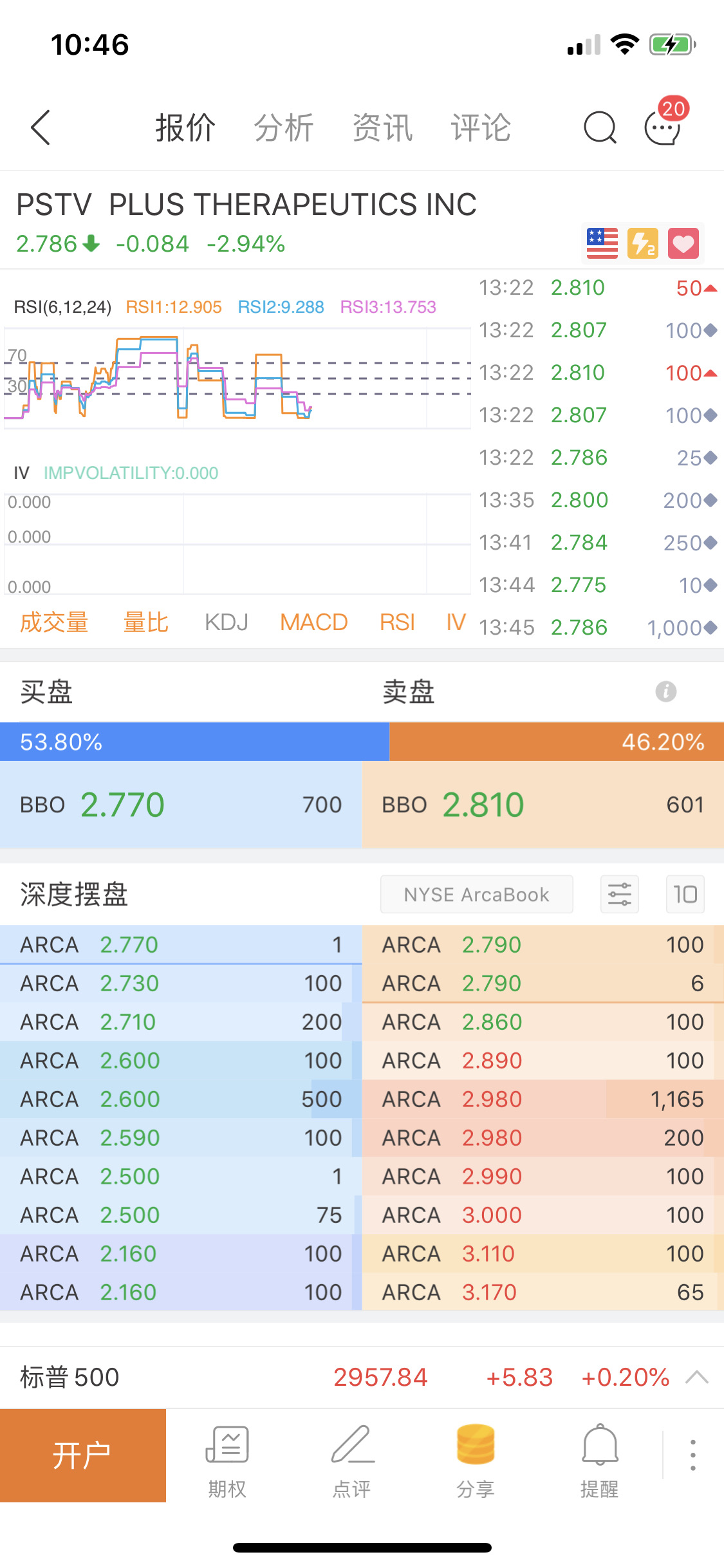The height and width of the screenshot is (1568, 724).
Task: Switch to 评论 tab
Action: [481, 127]
